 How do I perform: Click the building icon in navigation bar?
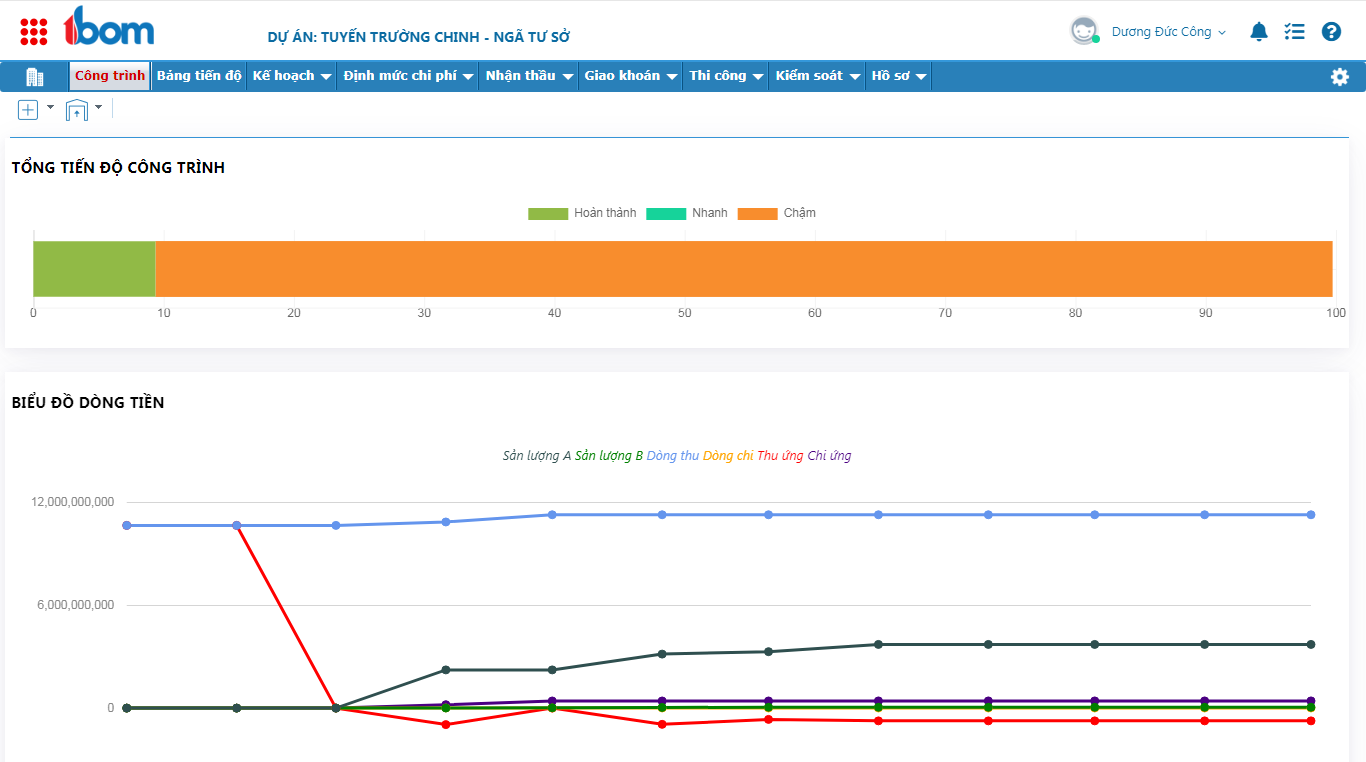[x=35, y=77]
